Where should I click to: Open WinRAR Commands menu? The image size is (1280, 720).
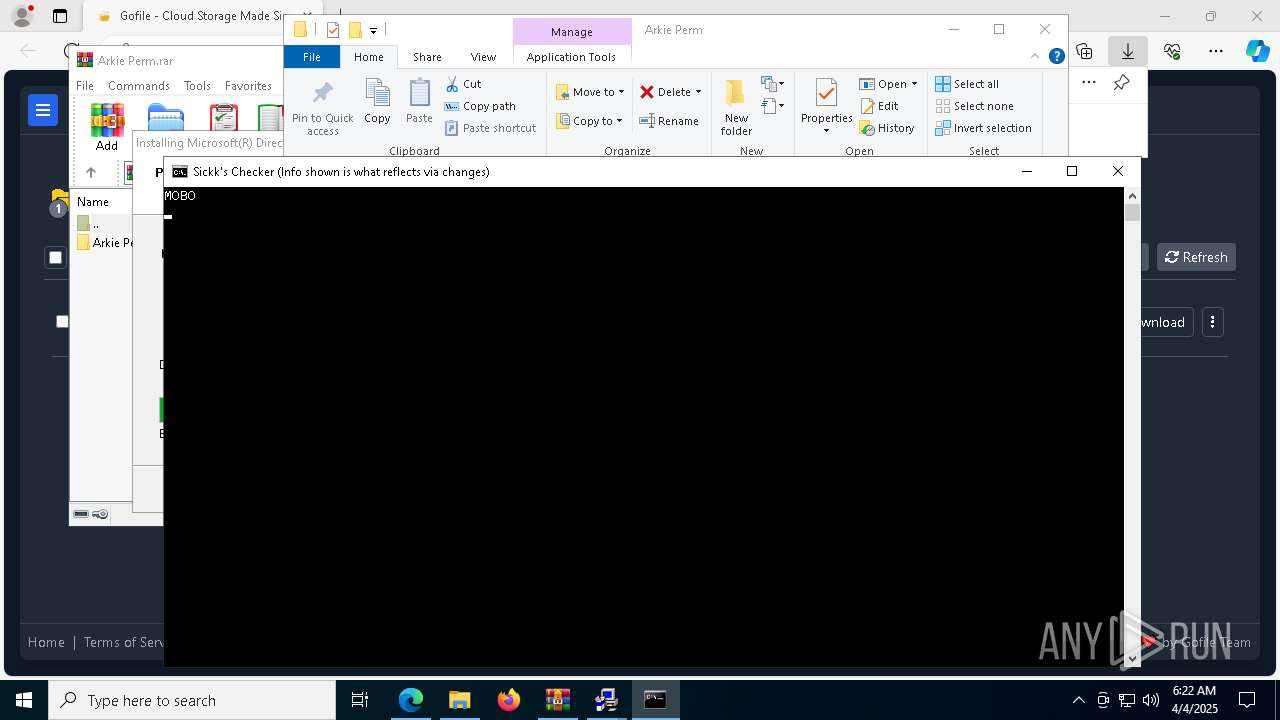(139, 86)
